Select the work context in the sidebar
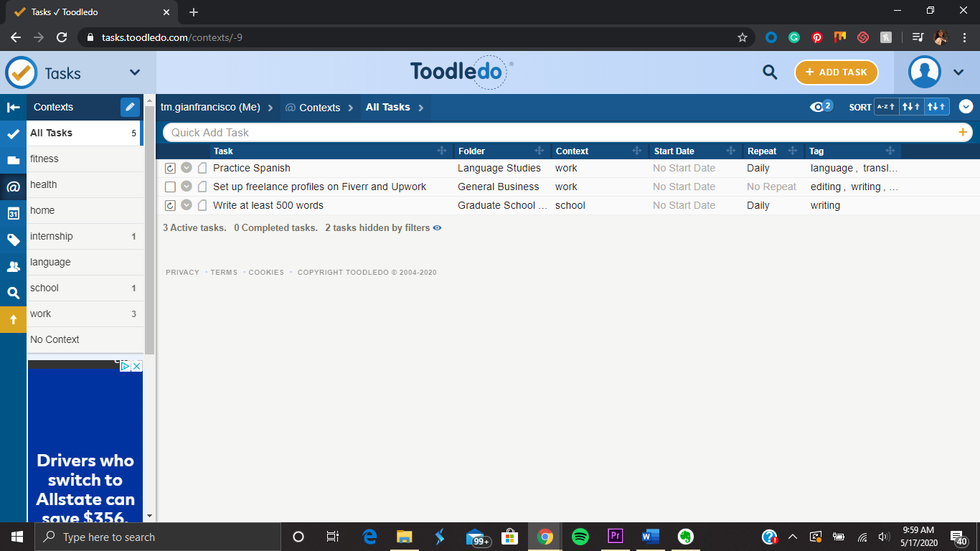 (x=40, y=314)
